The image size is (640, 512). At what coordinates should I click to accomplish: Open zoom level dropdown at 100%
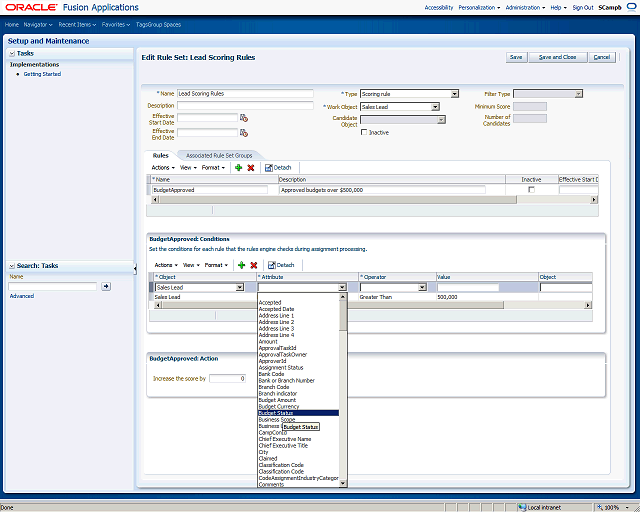(627, 508)
